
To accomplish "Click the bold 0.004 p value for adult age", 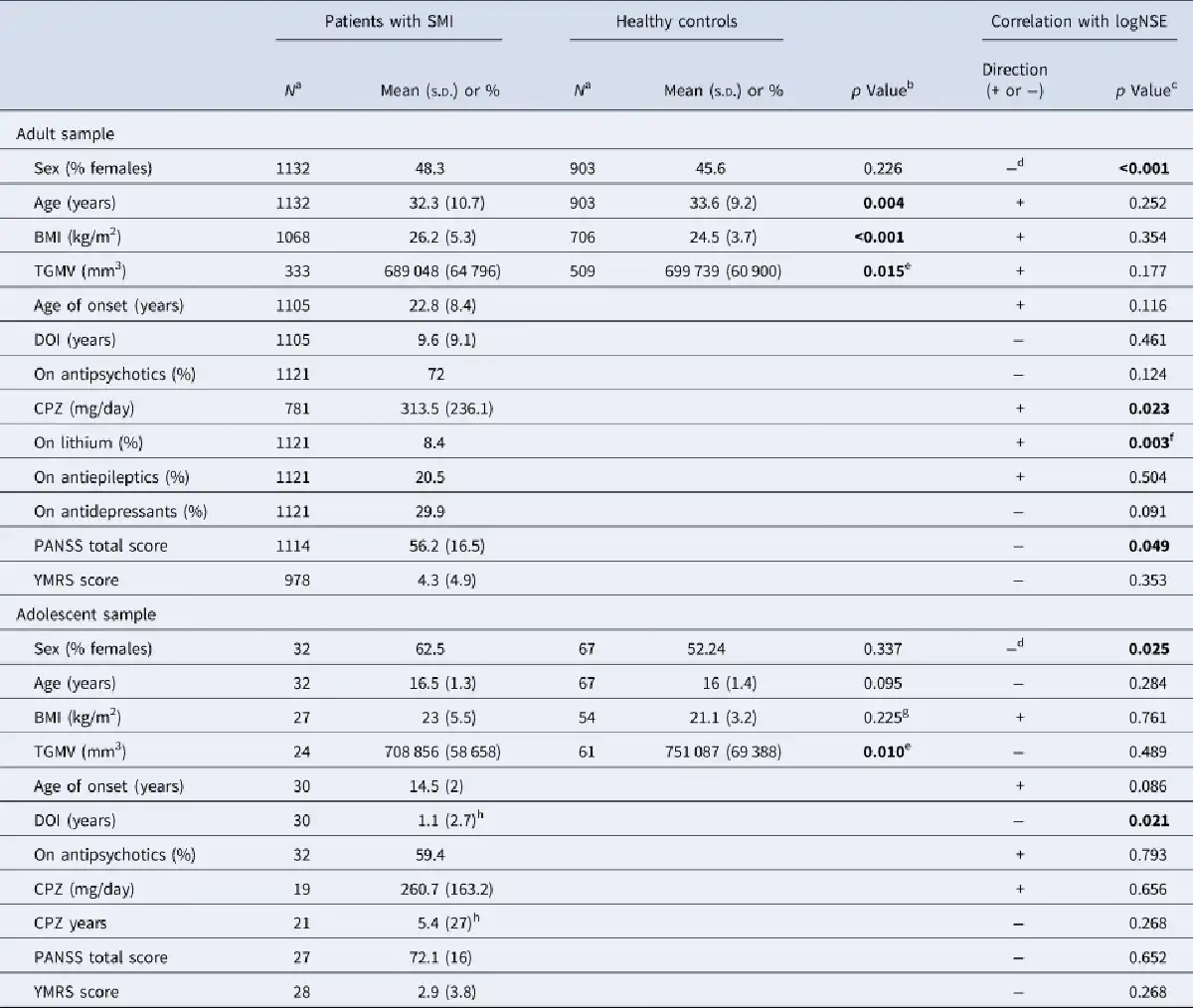I will coord(883,203).
